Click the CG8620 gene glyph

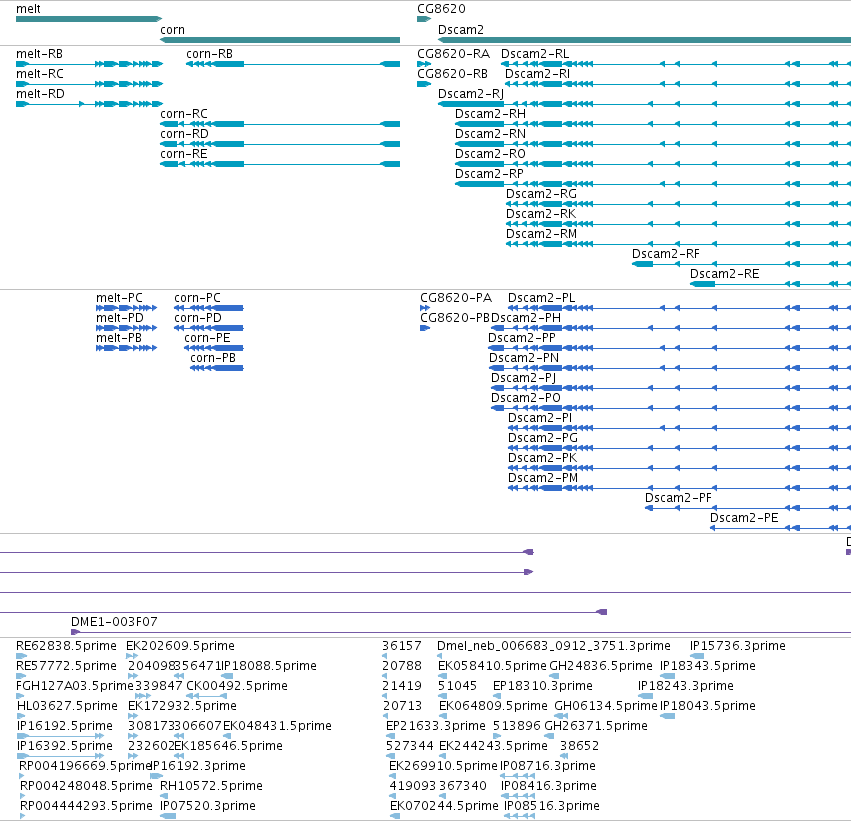coord(424,19)
